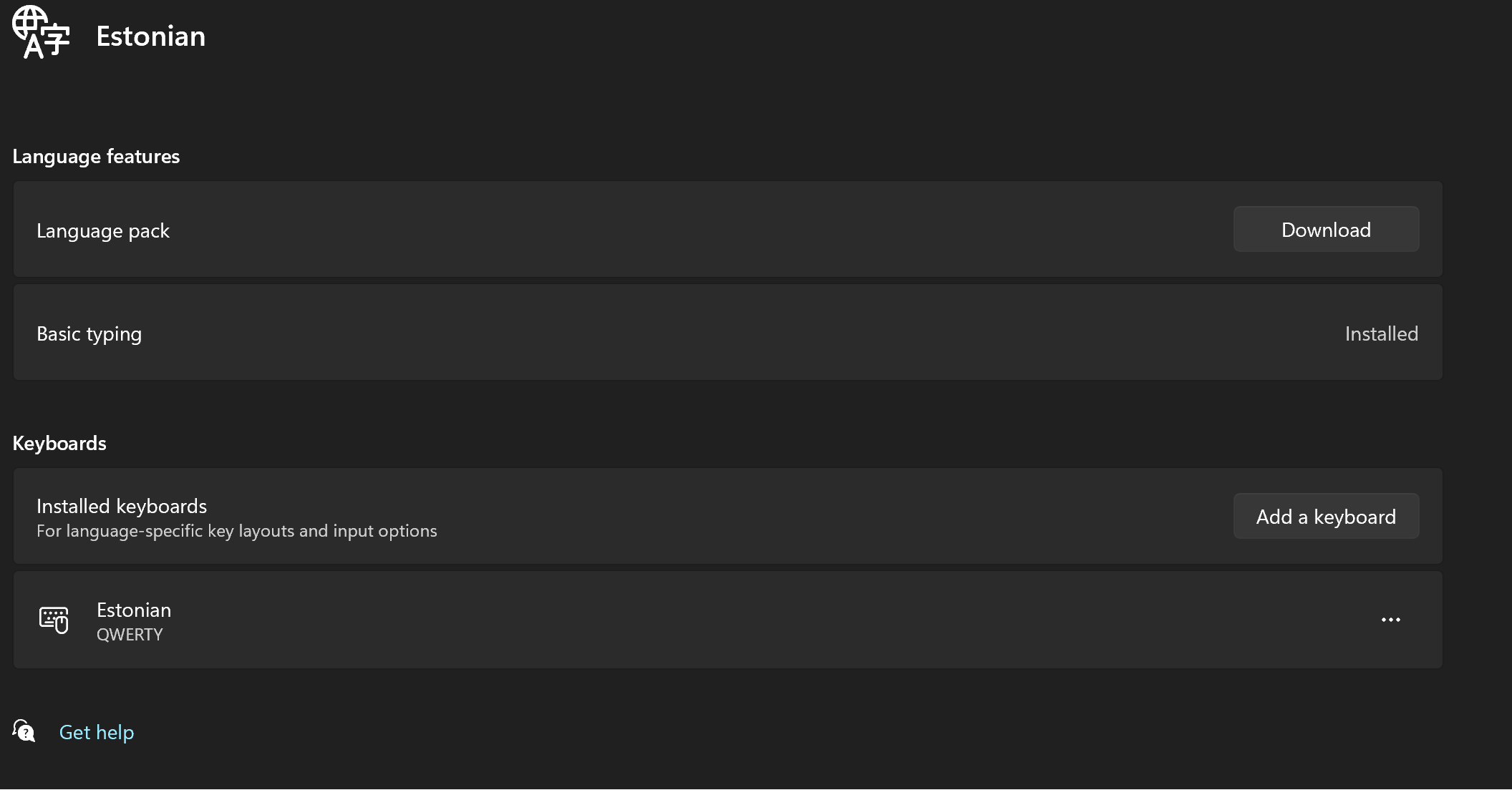Select the Basic typing row
Screen dimensions: 1512x790
click(727, 333)
